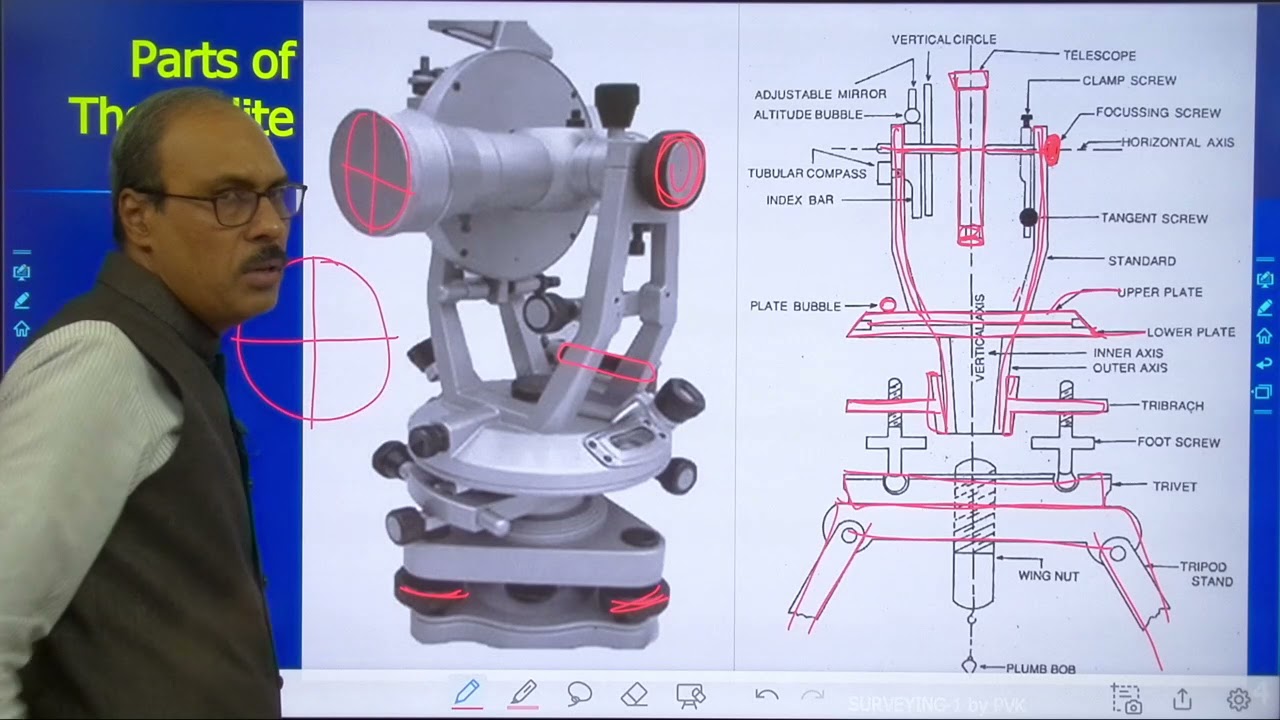1280x720 pixels.
Task: Undo the last annotation stroke
Action: [766, 694]
